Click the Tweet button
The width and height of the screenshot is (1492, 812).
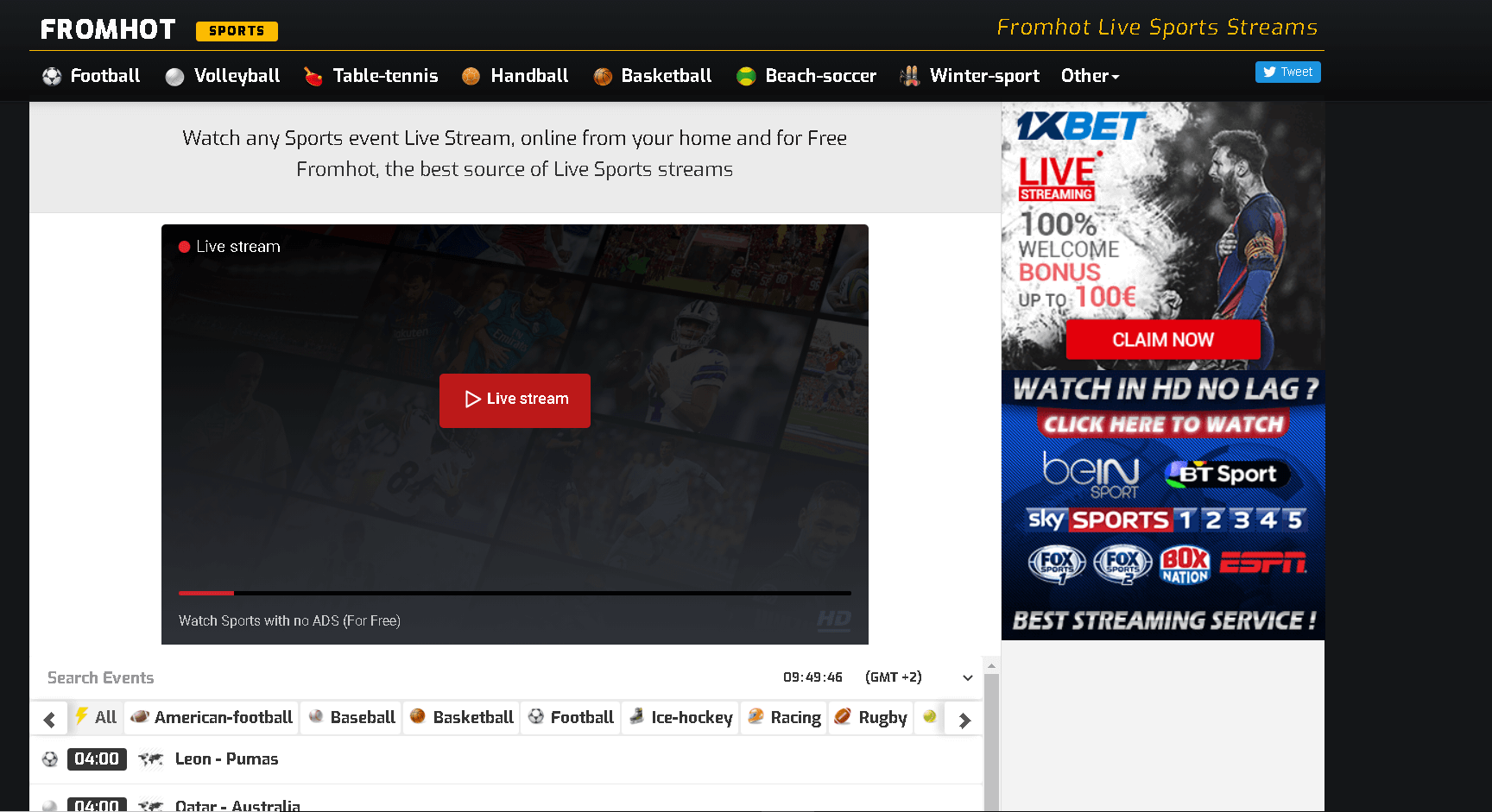(x=1288, y=72)
